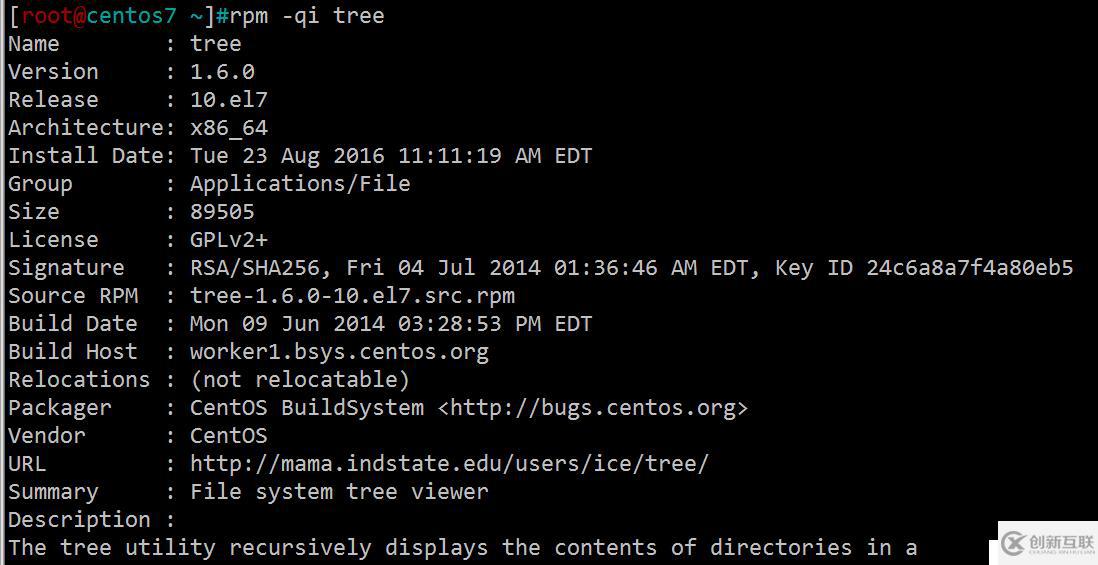Click the (not relocatable) text
1098x565 pixels.
300,379
